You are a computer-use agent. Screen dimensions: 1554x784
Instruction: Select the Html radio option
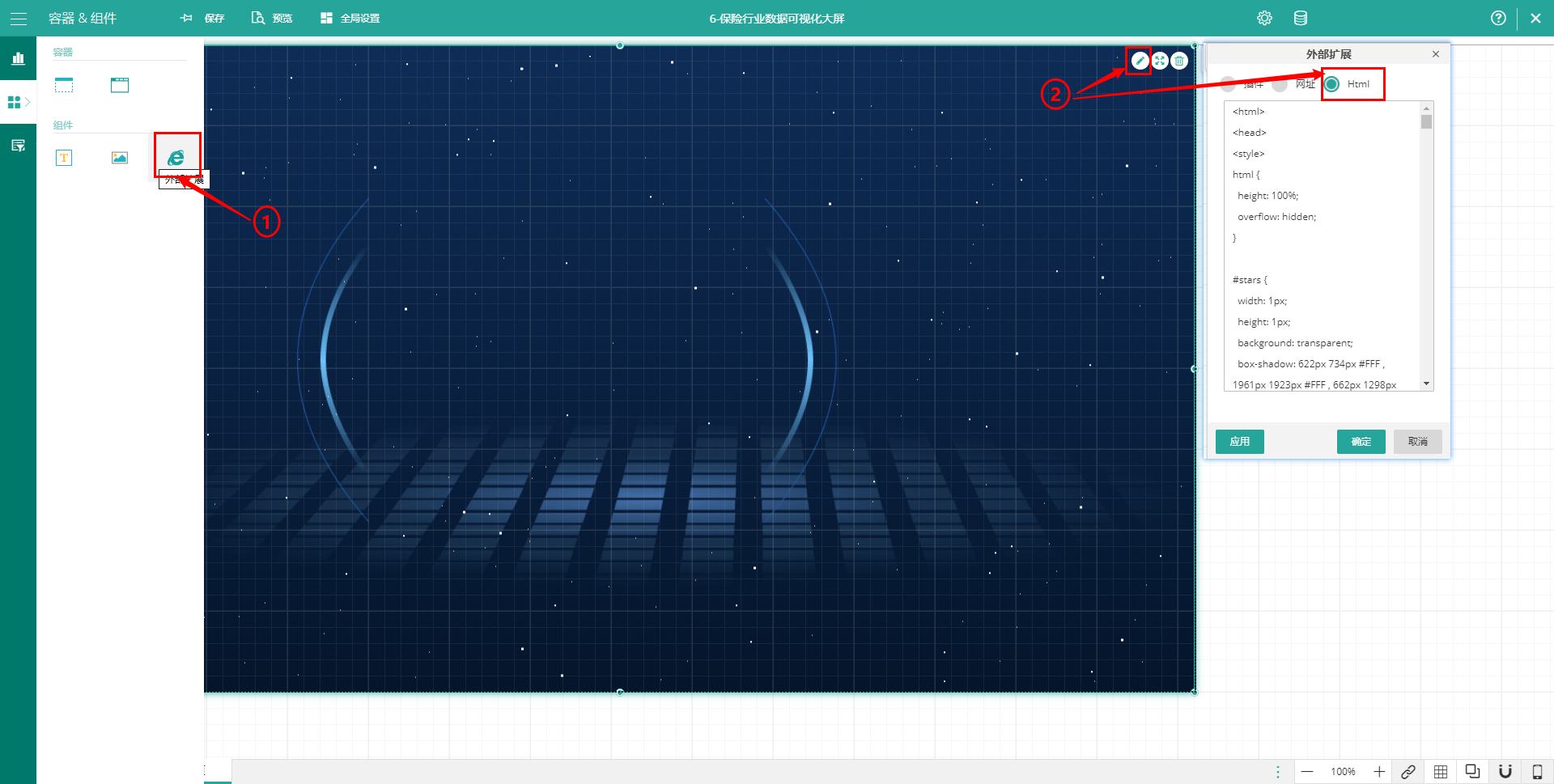tap(1332, 84)
